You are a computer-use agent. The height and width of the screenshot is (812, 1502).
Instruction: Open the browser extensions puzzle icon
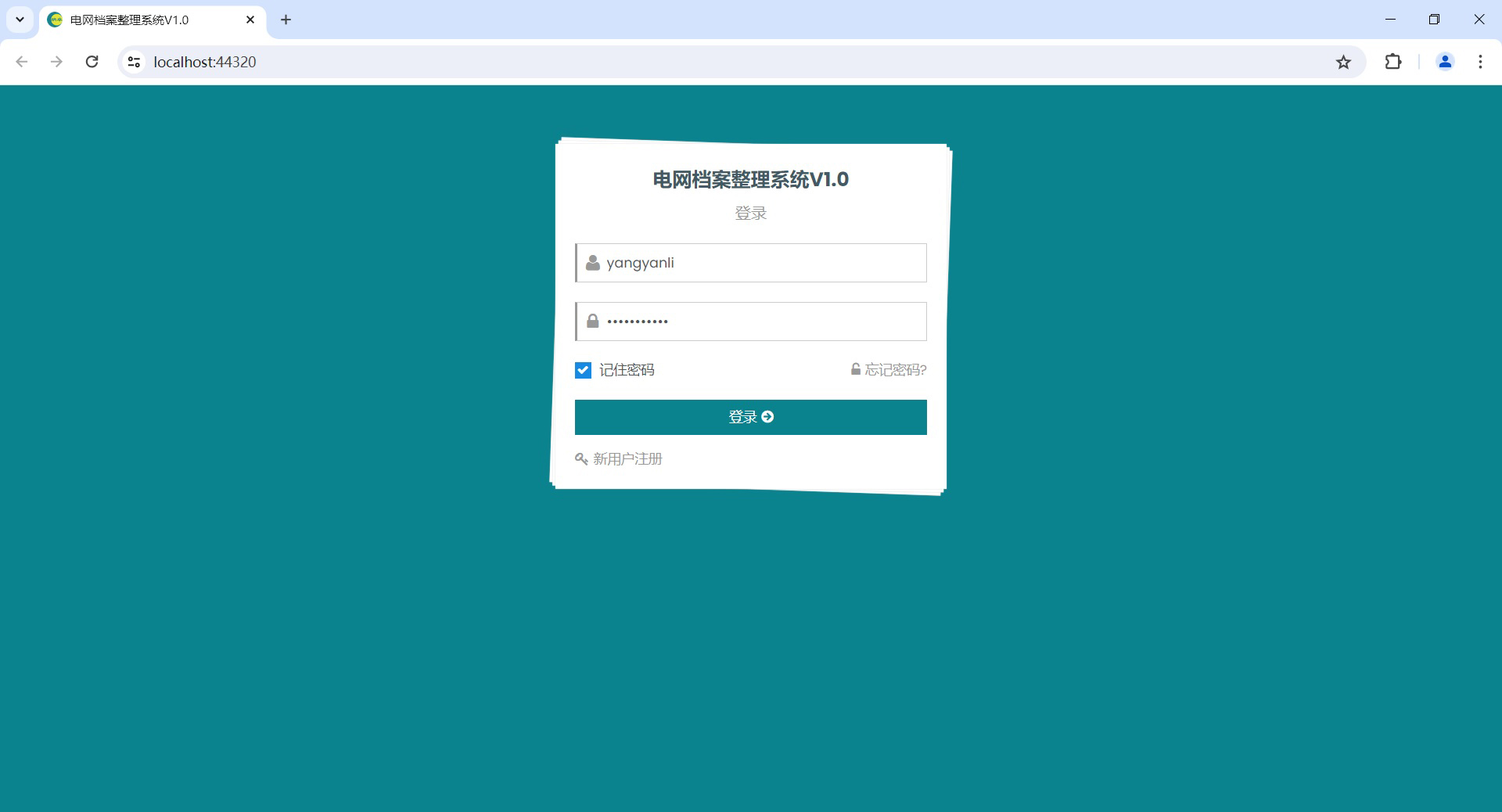click(1392, 62)
